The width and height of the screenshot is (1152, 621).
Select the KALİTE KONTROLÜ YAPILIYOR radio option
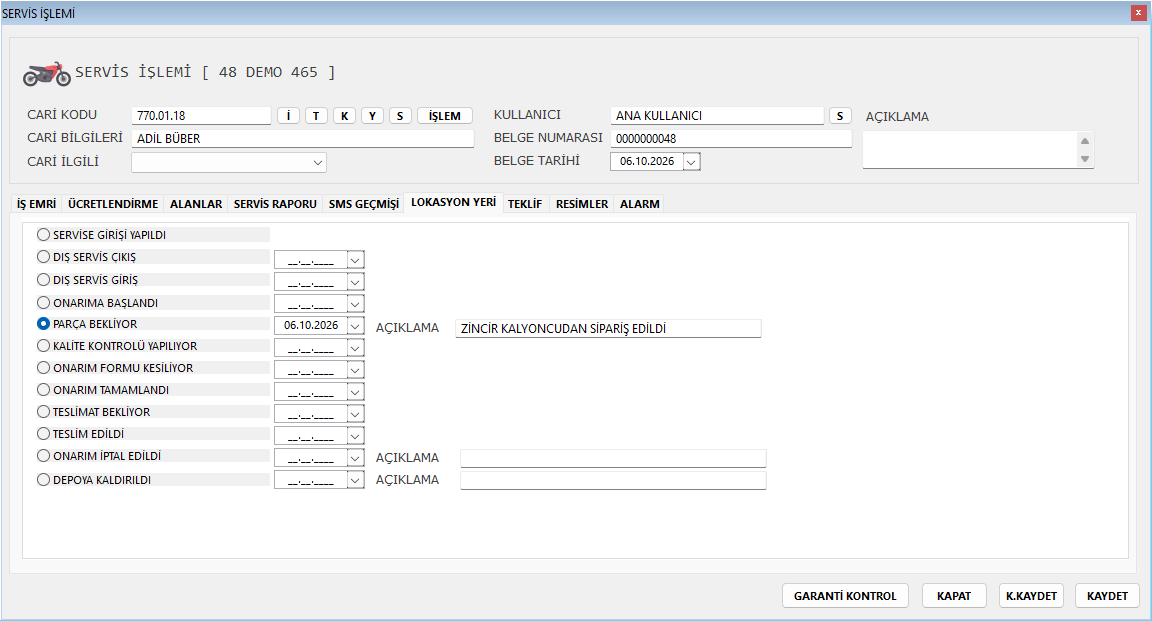pos(43,345)
